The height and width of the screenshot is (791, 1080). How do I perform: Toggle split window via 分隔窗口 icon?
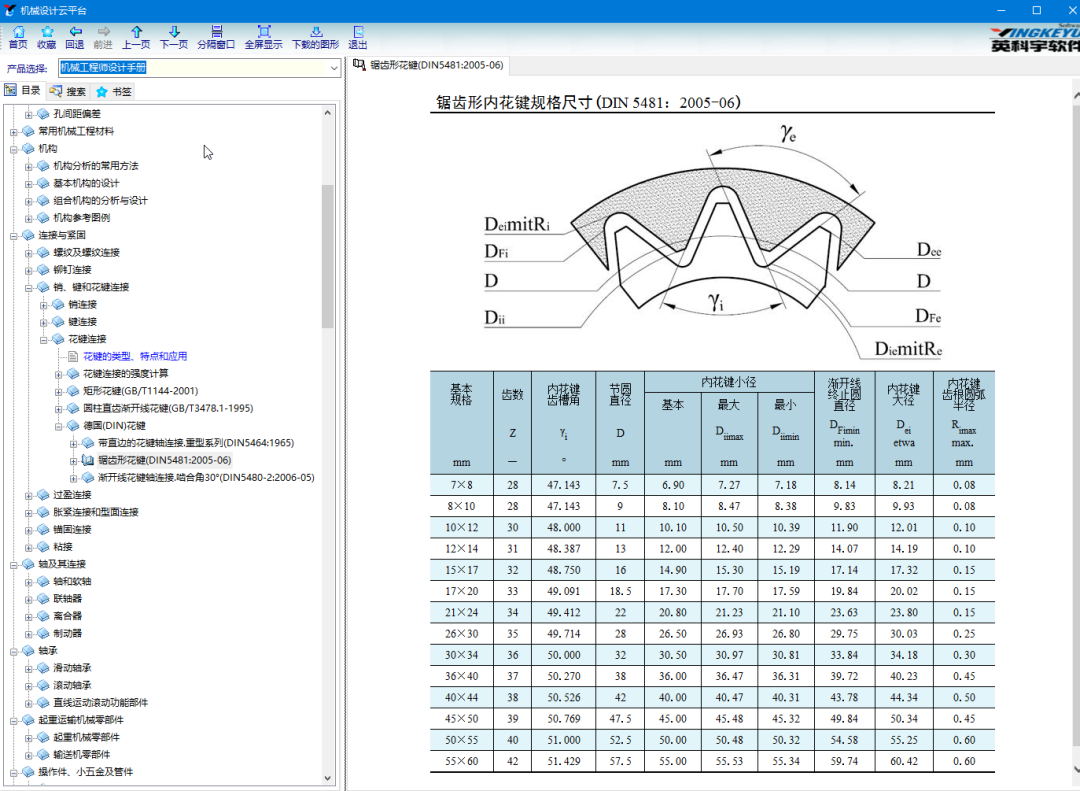(x=216, y=37)
